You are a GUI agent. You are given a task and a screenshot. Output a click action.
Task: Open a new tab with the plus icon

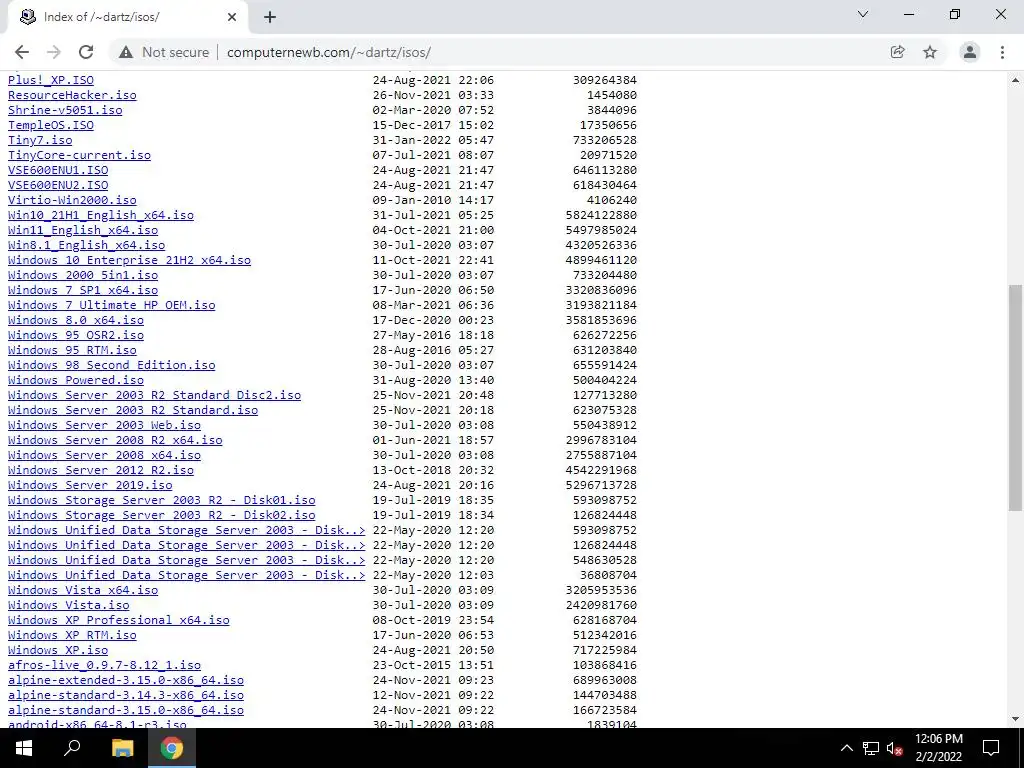tap(270, 17)
